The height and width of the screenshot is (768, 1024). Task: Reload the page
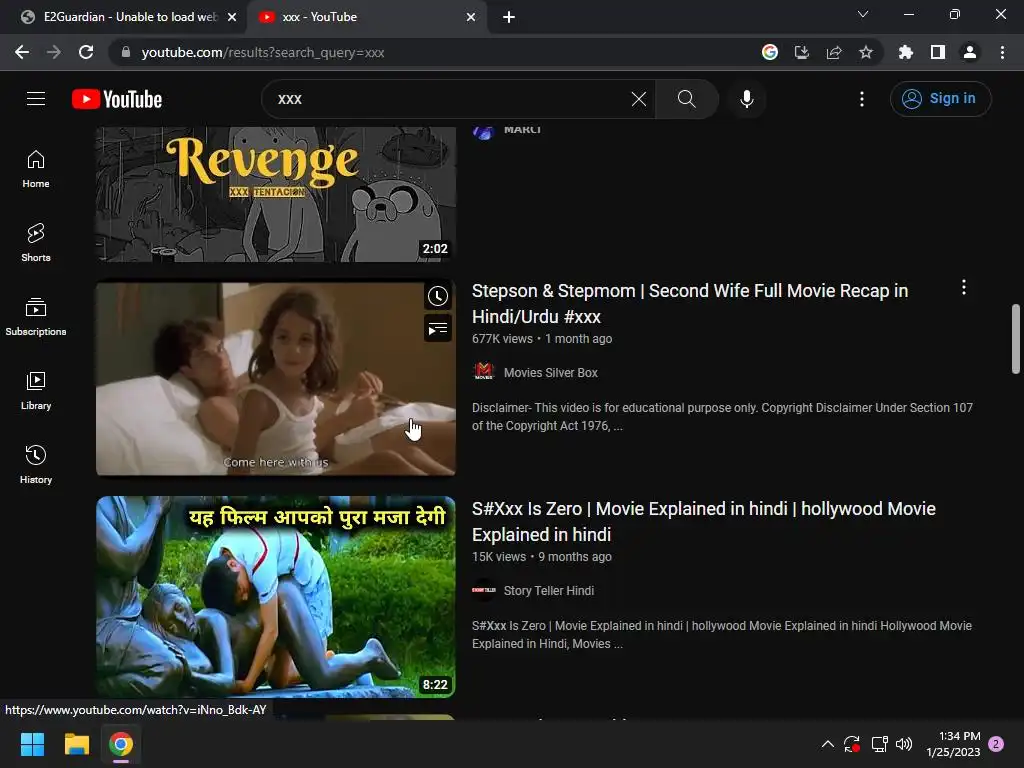(x=86, y=52)
